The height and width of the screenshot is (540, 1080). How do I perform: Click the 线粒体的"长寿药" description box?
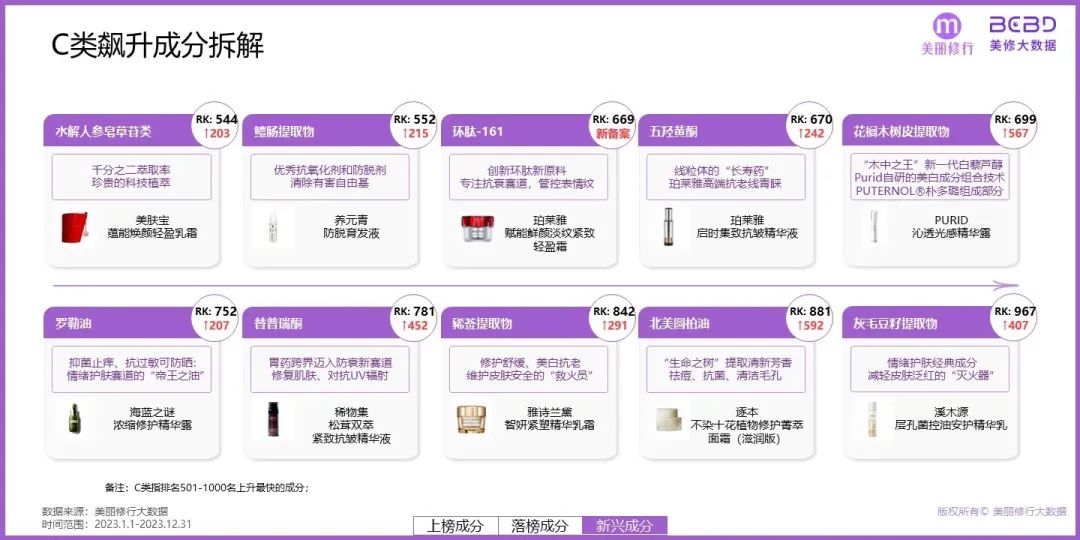point(726,177)
